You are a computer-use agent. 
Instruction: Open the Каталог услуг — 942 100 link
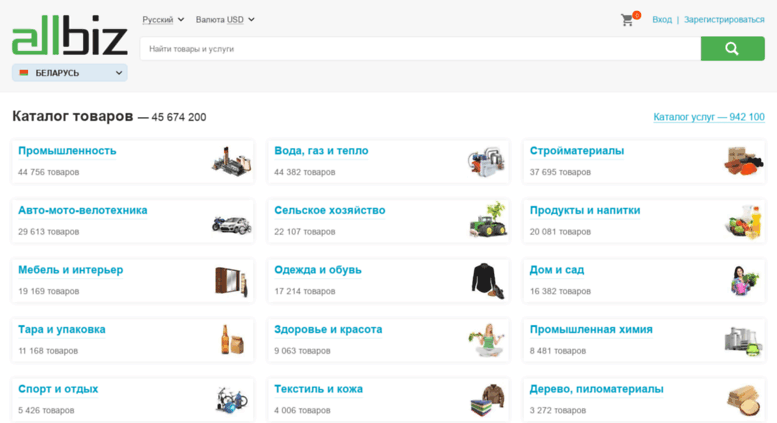[x=709, y=117]
